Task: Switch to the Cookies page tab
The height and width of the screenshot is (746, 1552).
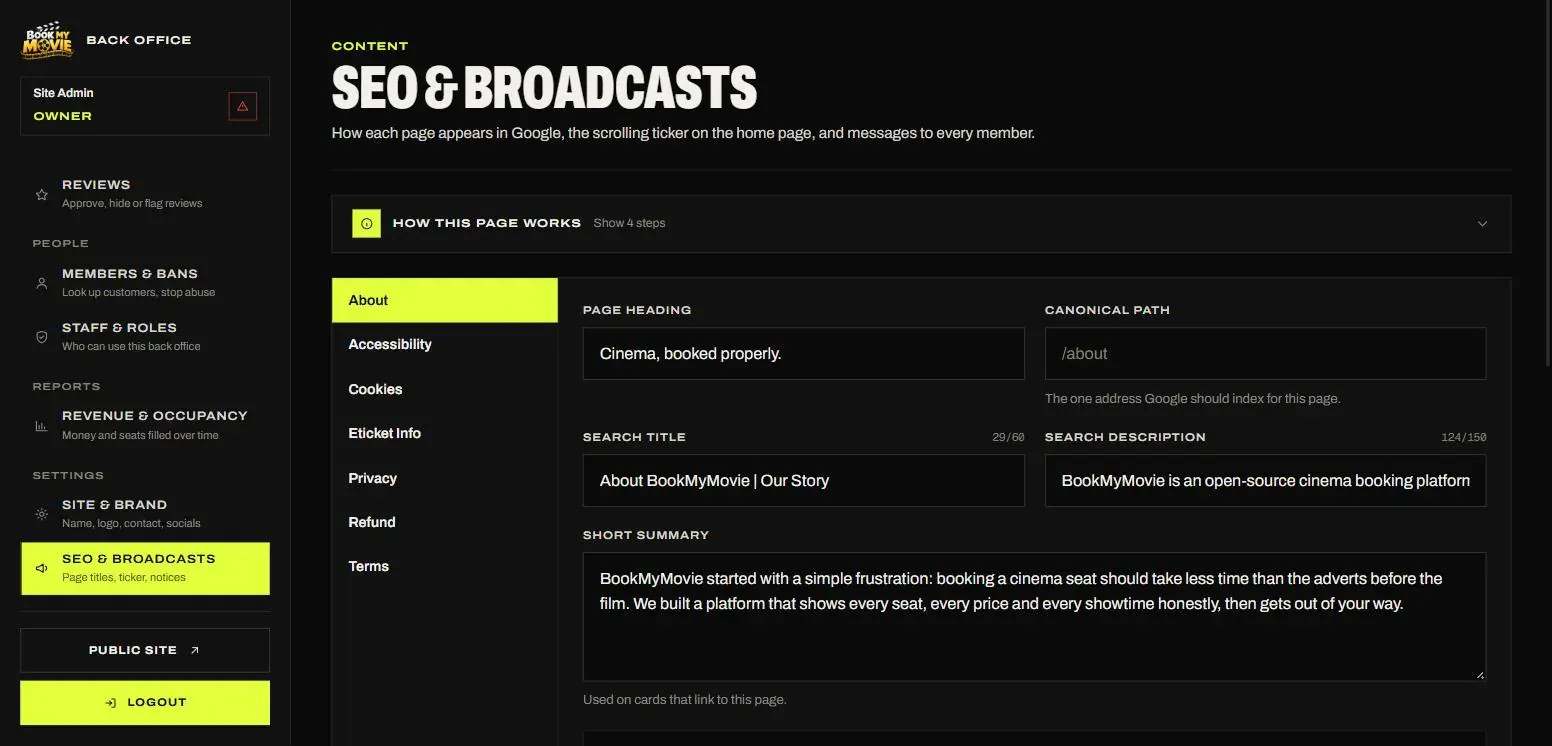Action: coord(445,389)
